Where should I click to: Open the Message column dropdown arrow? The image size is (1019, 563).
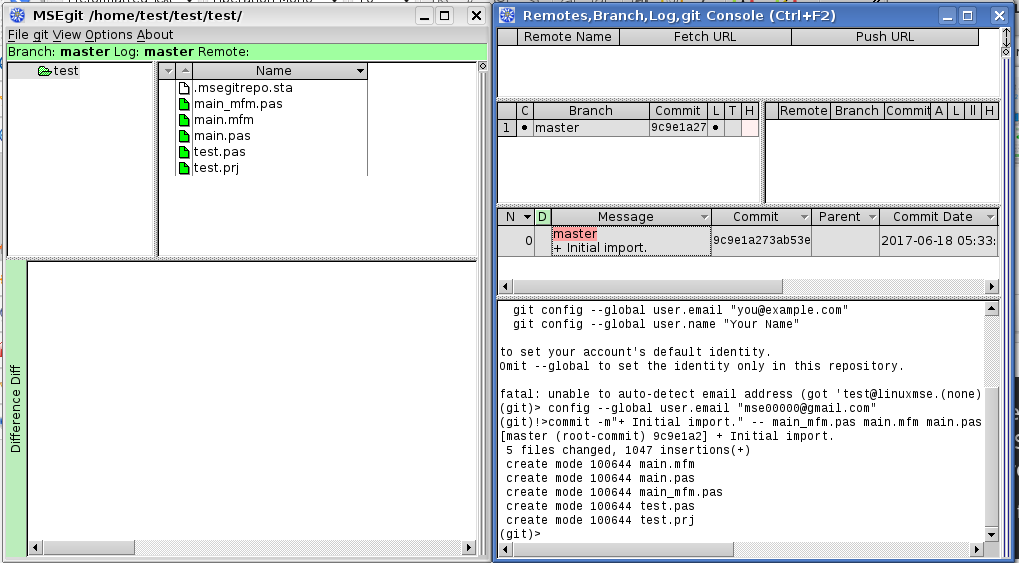[704, 217]
